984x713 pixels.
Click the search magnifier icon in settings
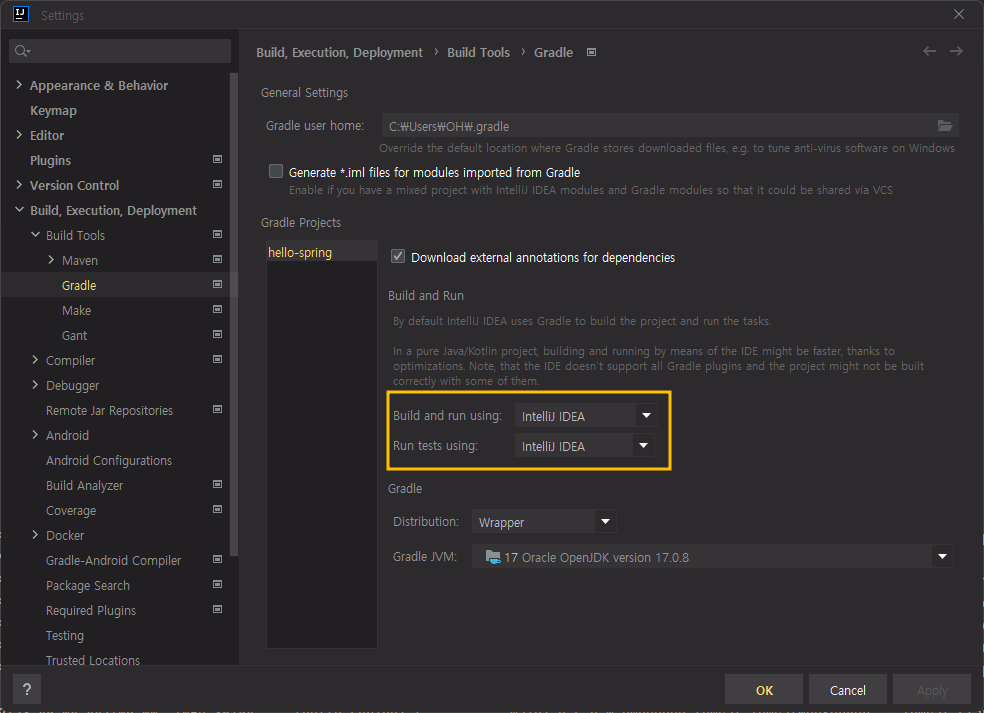(x=22, y=51)
